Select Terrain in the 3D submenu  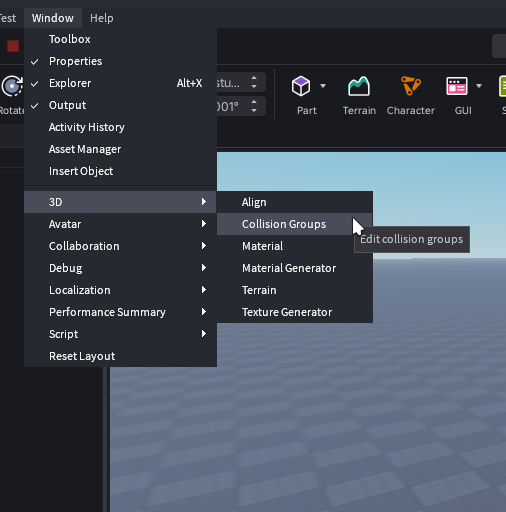click(x=295, y=290)
